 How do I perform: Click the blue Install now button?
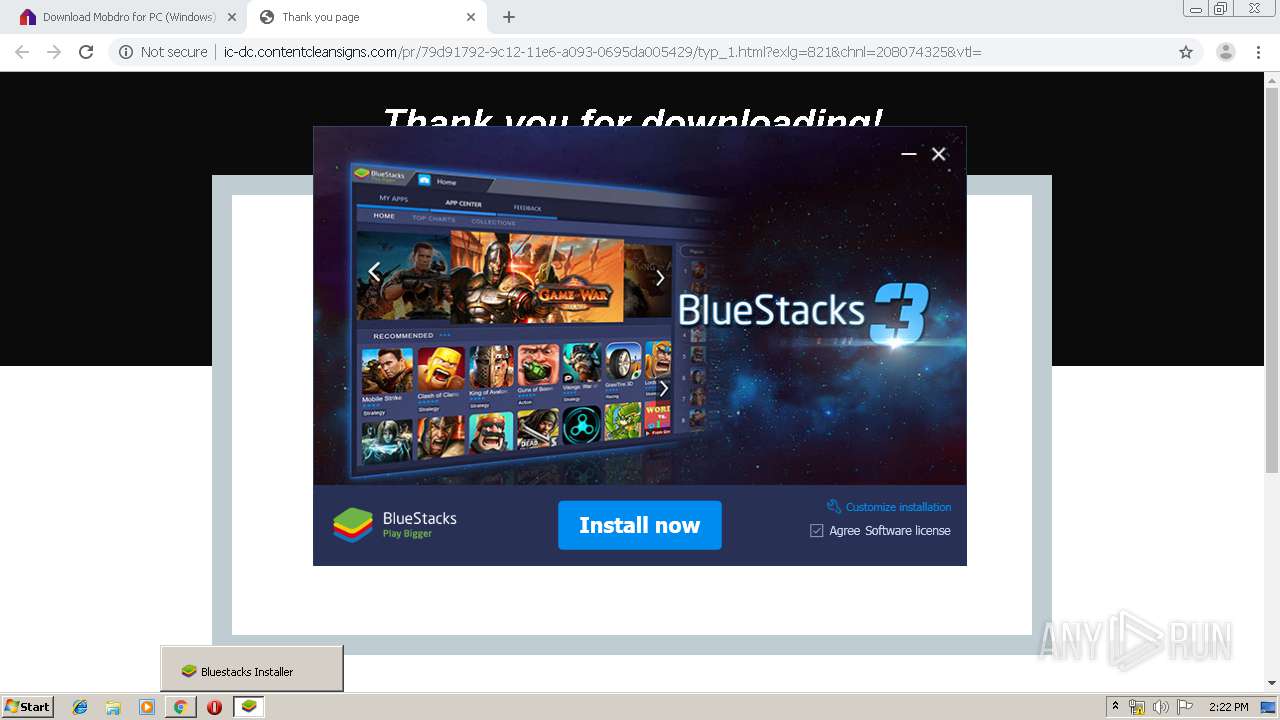[639, 525]
